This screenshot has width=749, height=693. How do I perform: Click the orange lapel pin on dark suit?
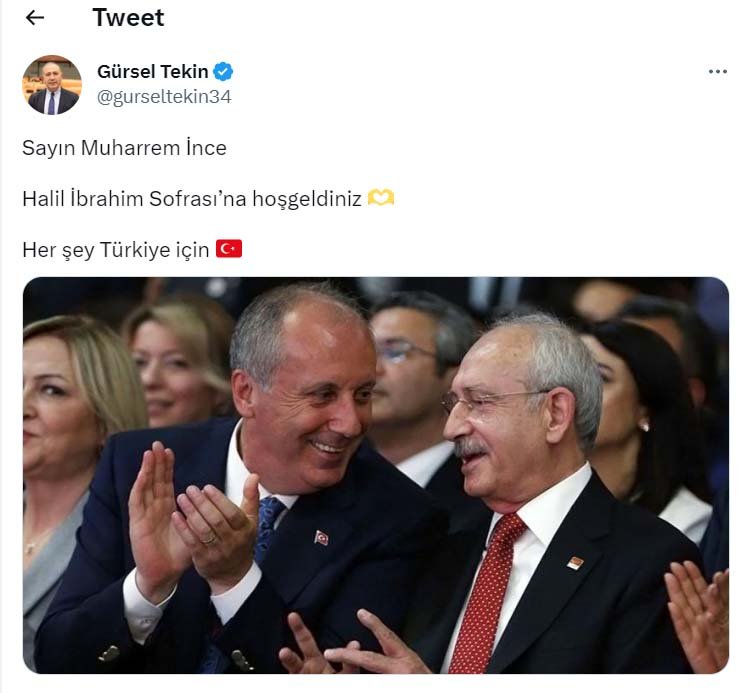tap(575, 563)
